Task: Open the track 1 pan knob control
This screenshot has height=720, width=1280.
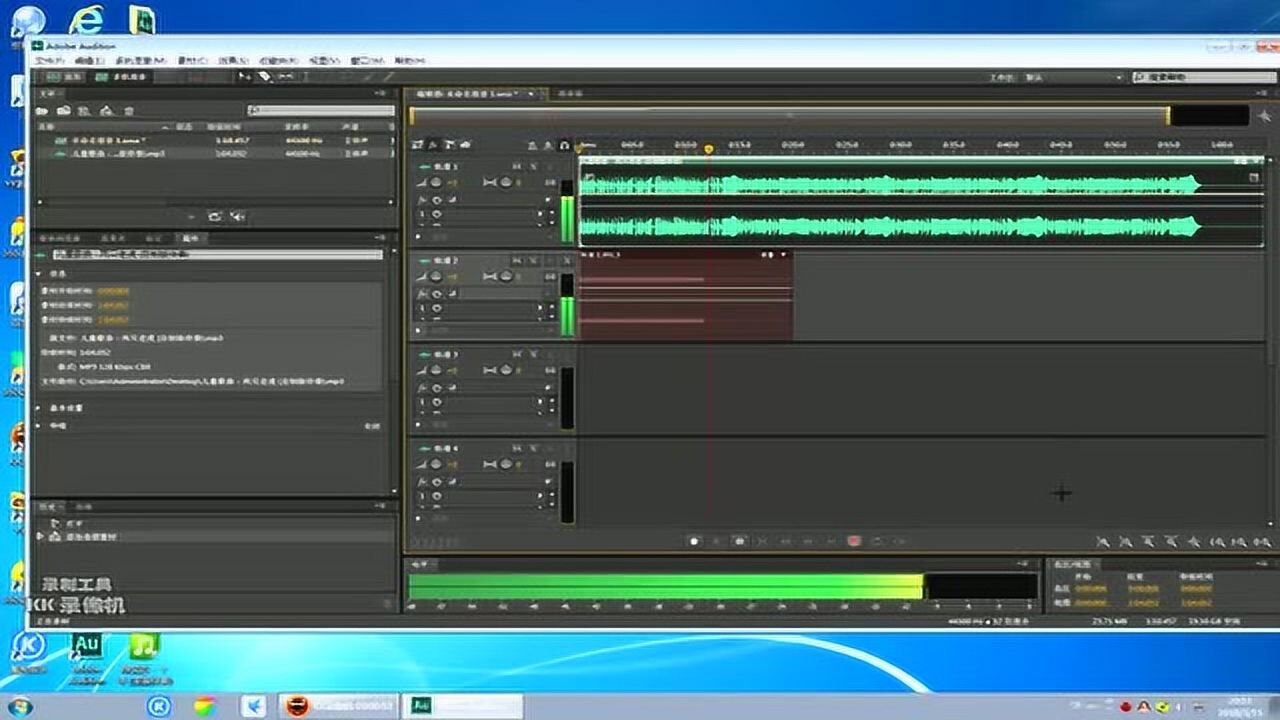Action: click(503, 183)
